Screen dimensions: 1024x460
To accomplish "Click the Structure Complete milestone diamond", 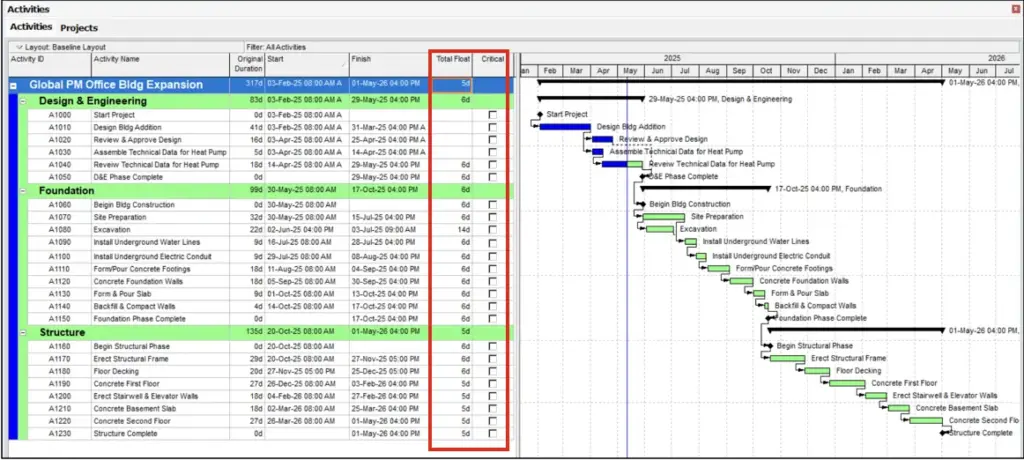I will 943,433.
